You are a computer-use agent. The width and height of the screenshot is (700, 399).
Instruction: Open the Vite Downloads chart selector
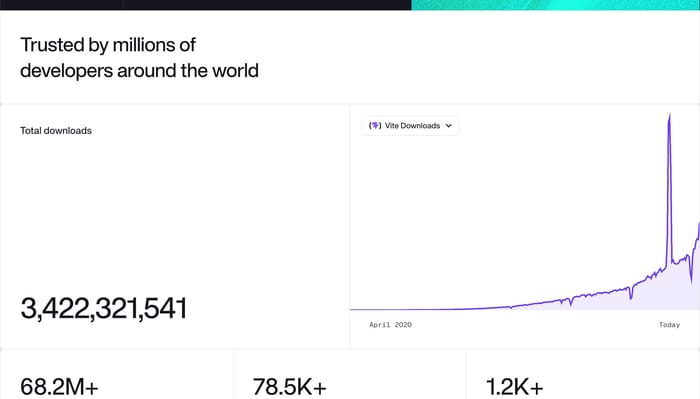click(x=410, y=126)
